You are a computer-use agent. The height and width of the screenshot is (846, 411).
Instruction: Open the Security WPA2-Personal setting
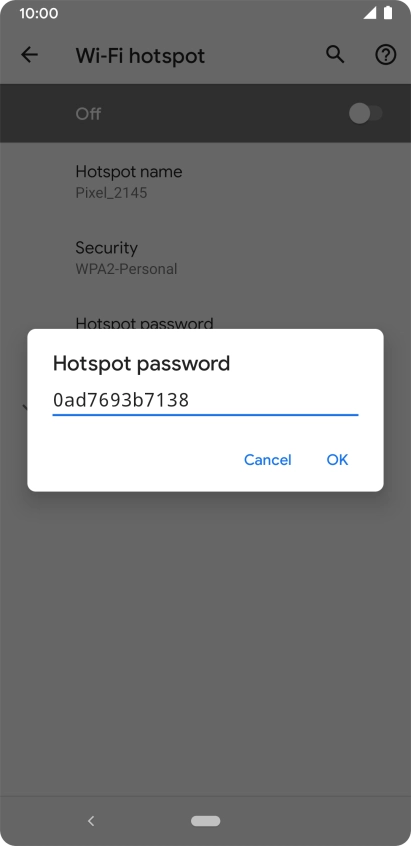[x=206, y=258]
